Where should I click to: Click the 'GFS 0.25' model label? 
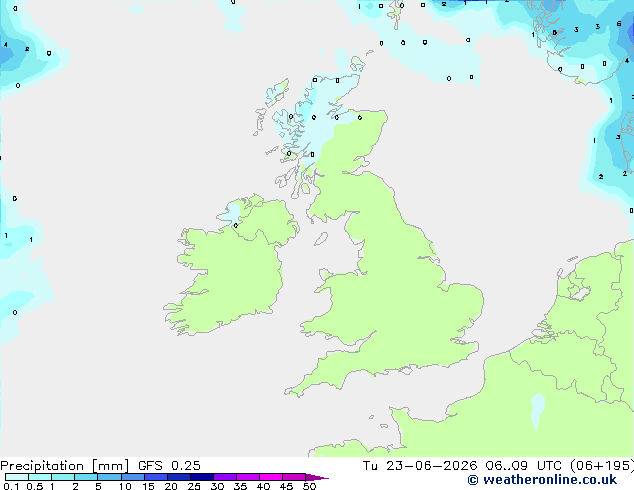point(169,466)
